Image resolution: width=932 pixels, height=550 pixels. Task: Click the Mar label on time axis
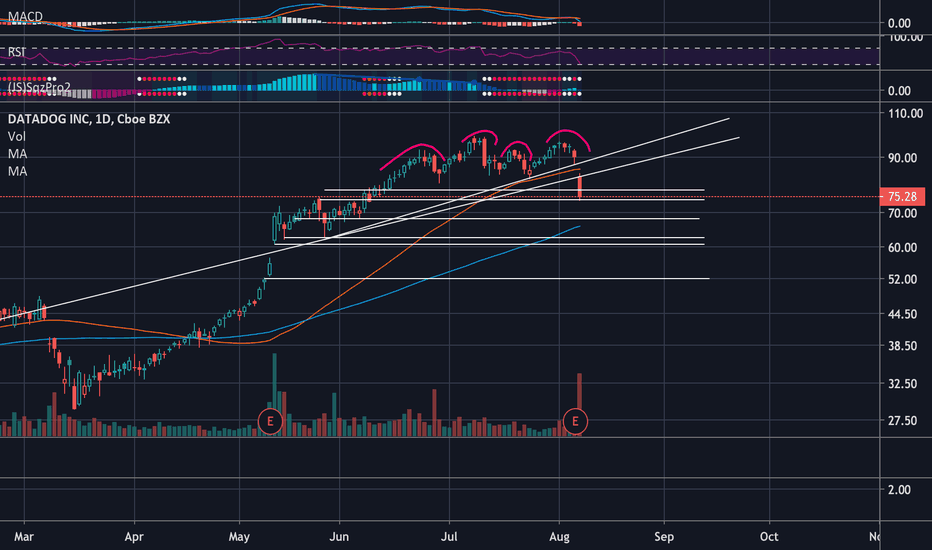click(24, 537)
